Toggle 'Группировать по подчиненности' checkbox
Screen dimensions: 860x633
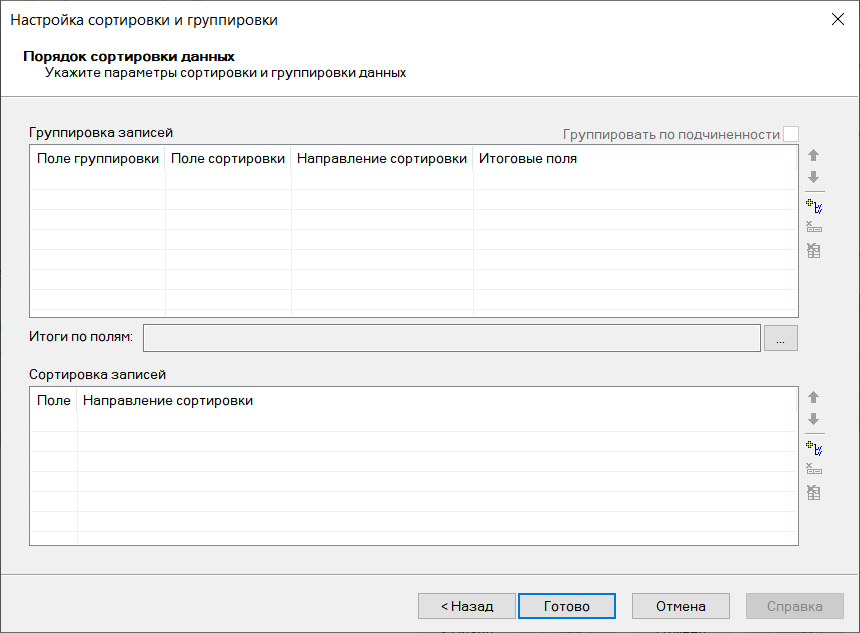[791, 134]
